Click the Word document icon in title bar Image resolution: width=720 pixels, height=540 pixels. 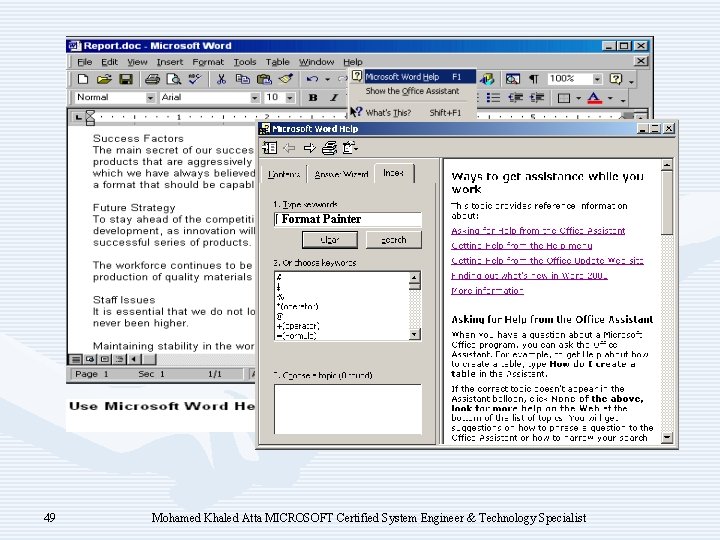tap(74, 46)
